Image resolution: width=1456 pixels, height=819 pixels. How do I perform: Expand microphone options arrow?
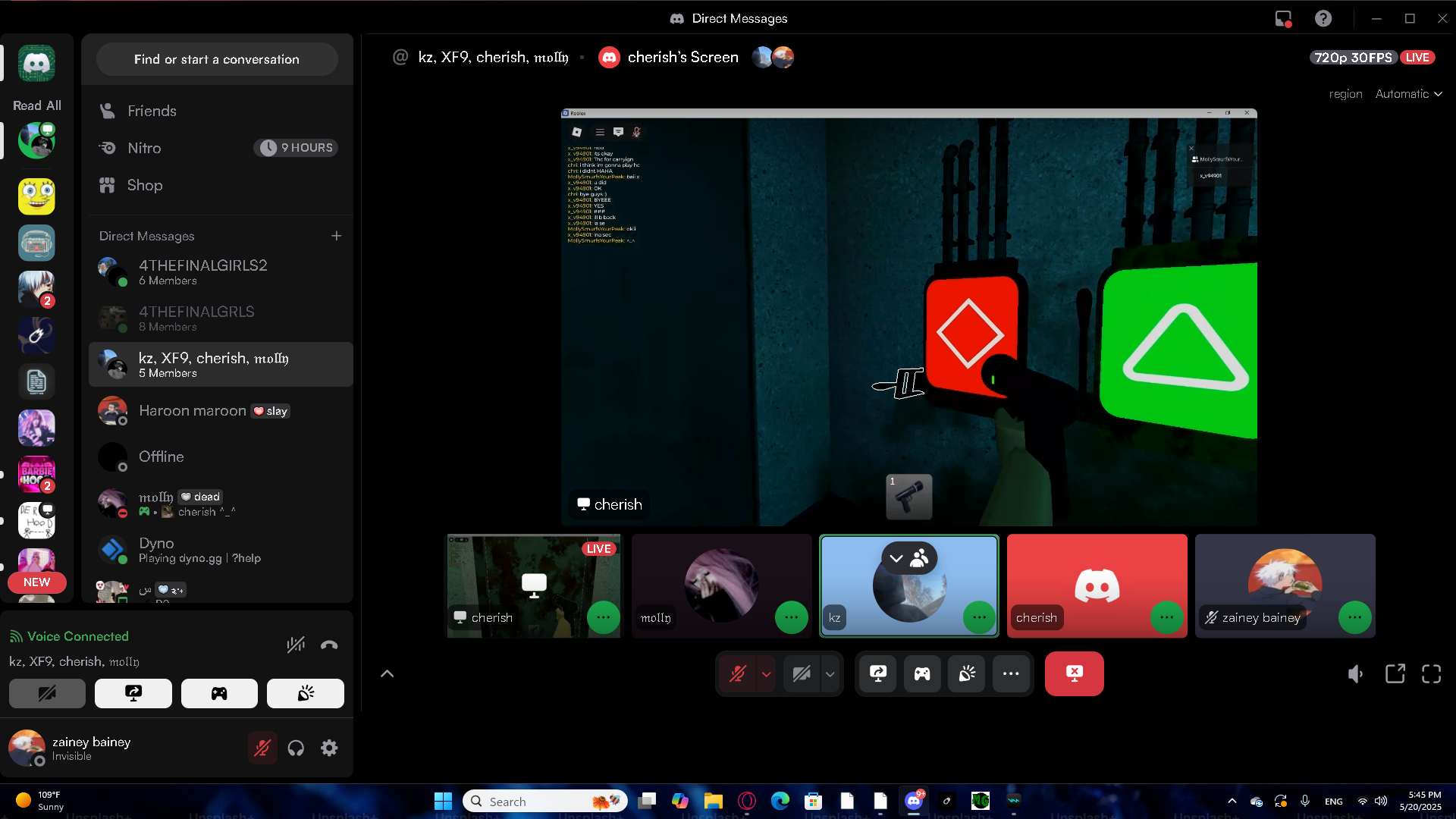(767, 673)
